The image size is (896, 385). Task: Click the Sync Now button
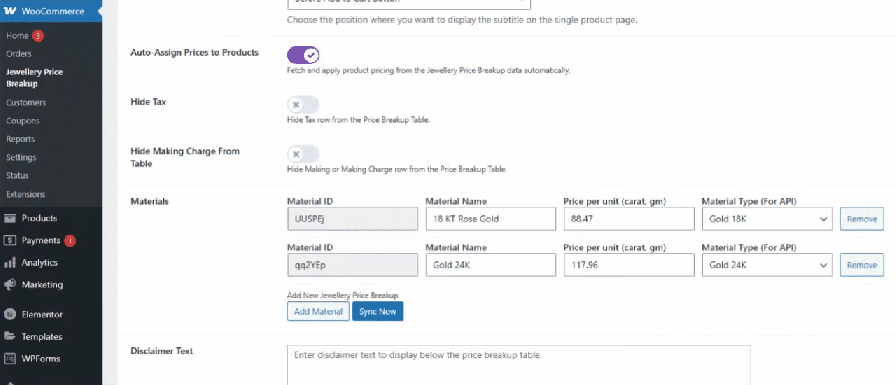tap(378, 311)
